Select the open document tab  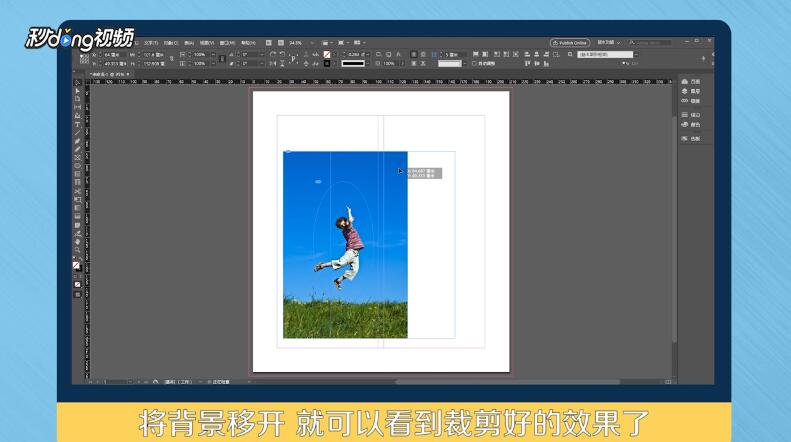(x=108, y=74)
